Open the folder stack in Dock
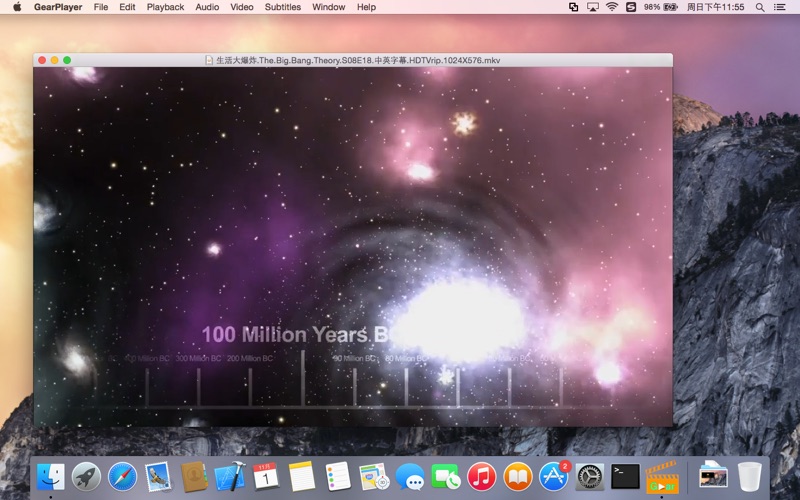Screen dimensions: 800x500 (x=713, y=477)
